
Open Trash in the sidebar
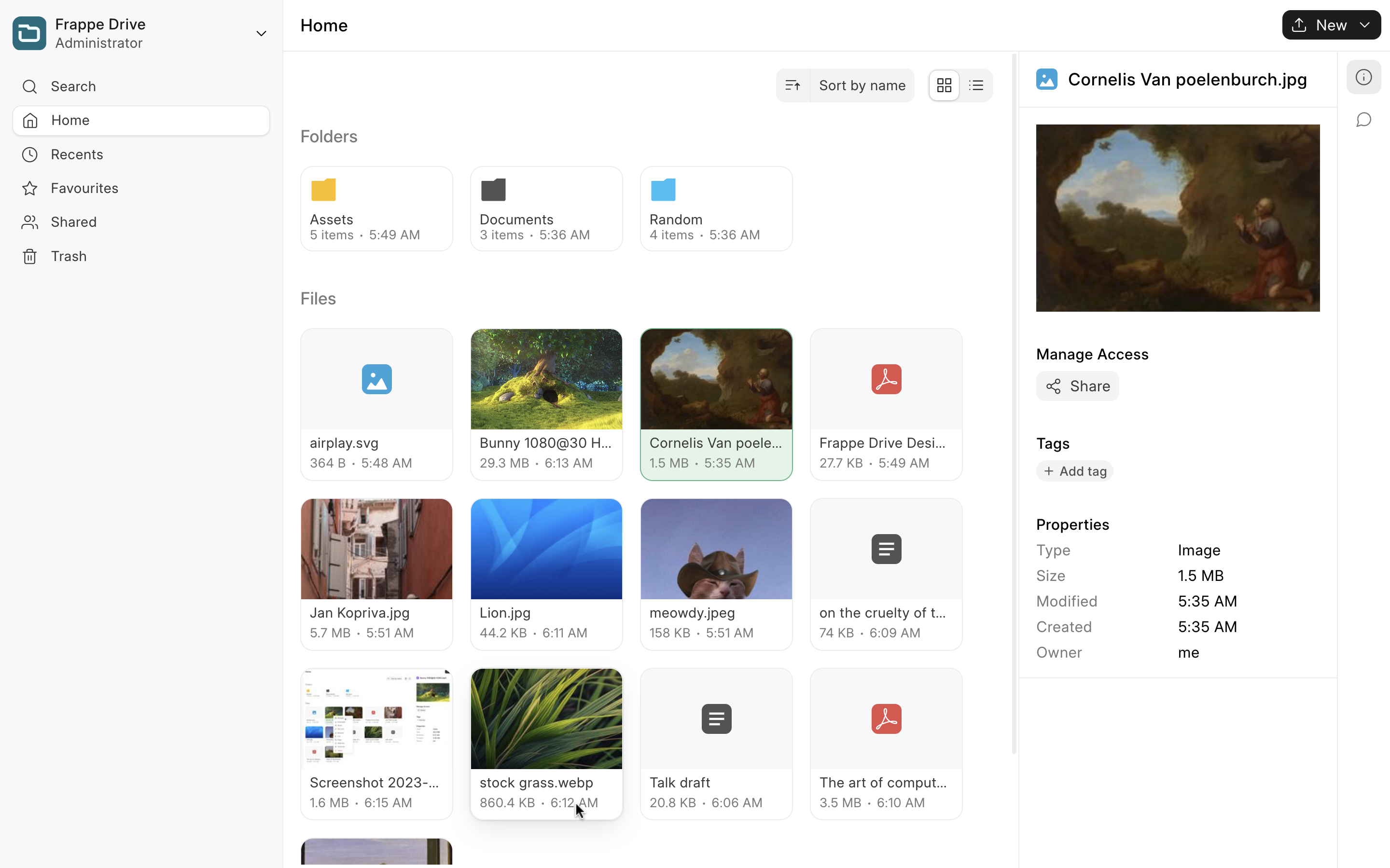pos(69,256)
